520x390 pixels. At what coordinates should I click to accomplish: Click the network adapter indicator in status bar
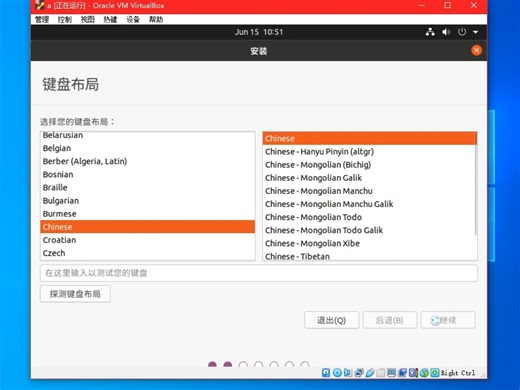tap(359, 373)
